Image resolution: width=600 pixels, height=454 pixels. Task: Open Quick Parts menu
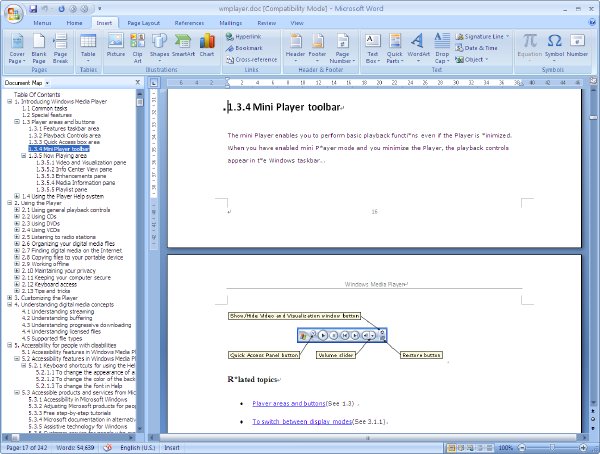(395, 49)
